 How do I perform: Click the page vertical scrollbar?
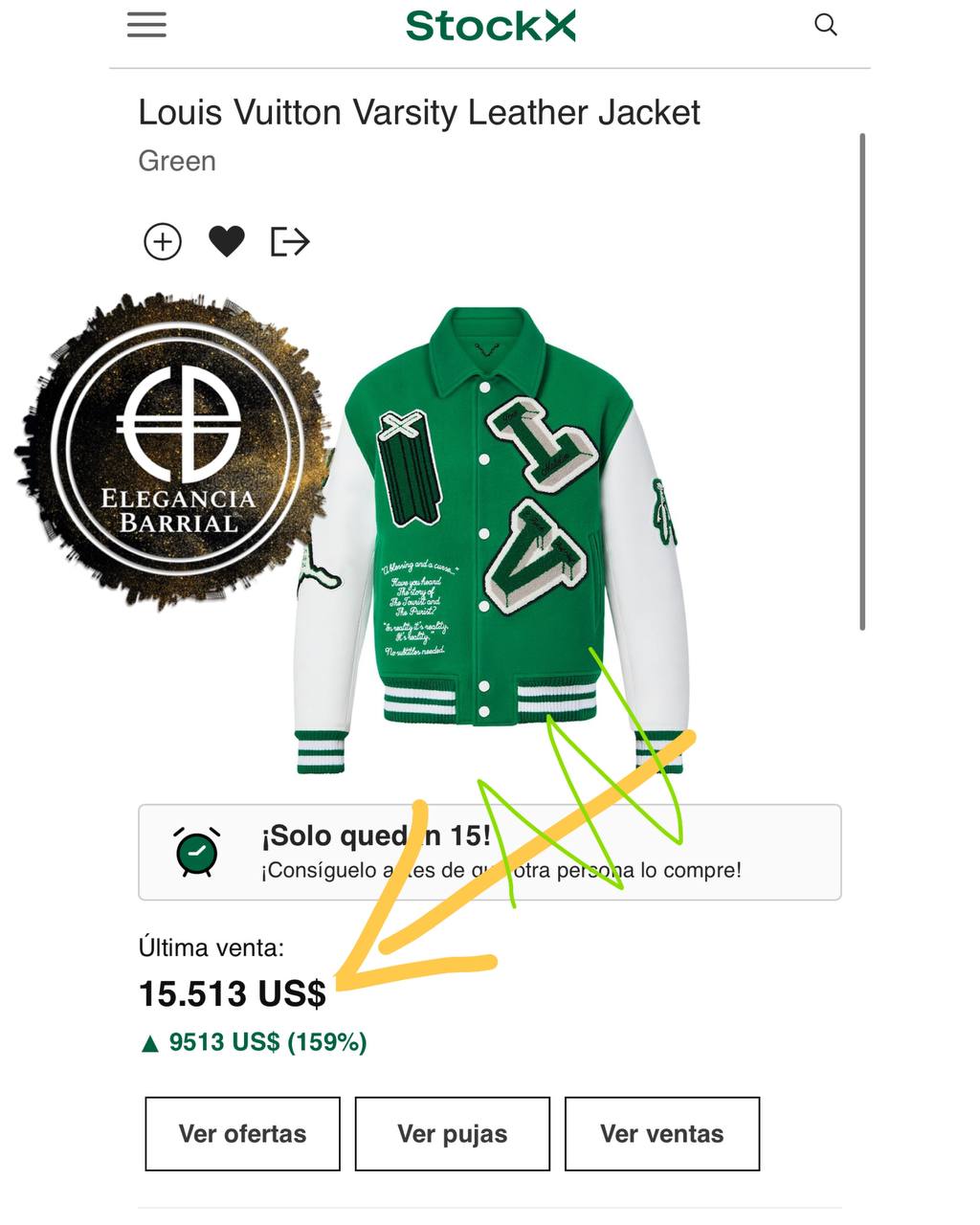point(862,381)
